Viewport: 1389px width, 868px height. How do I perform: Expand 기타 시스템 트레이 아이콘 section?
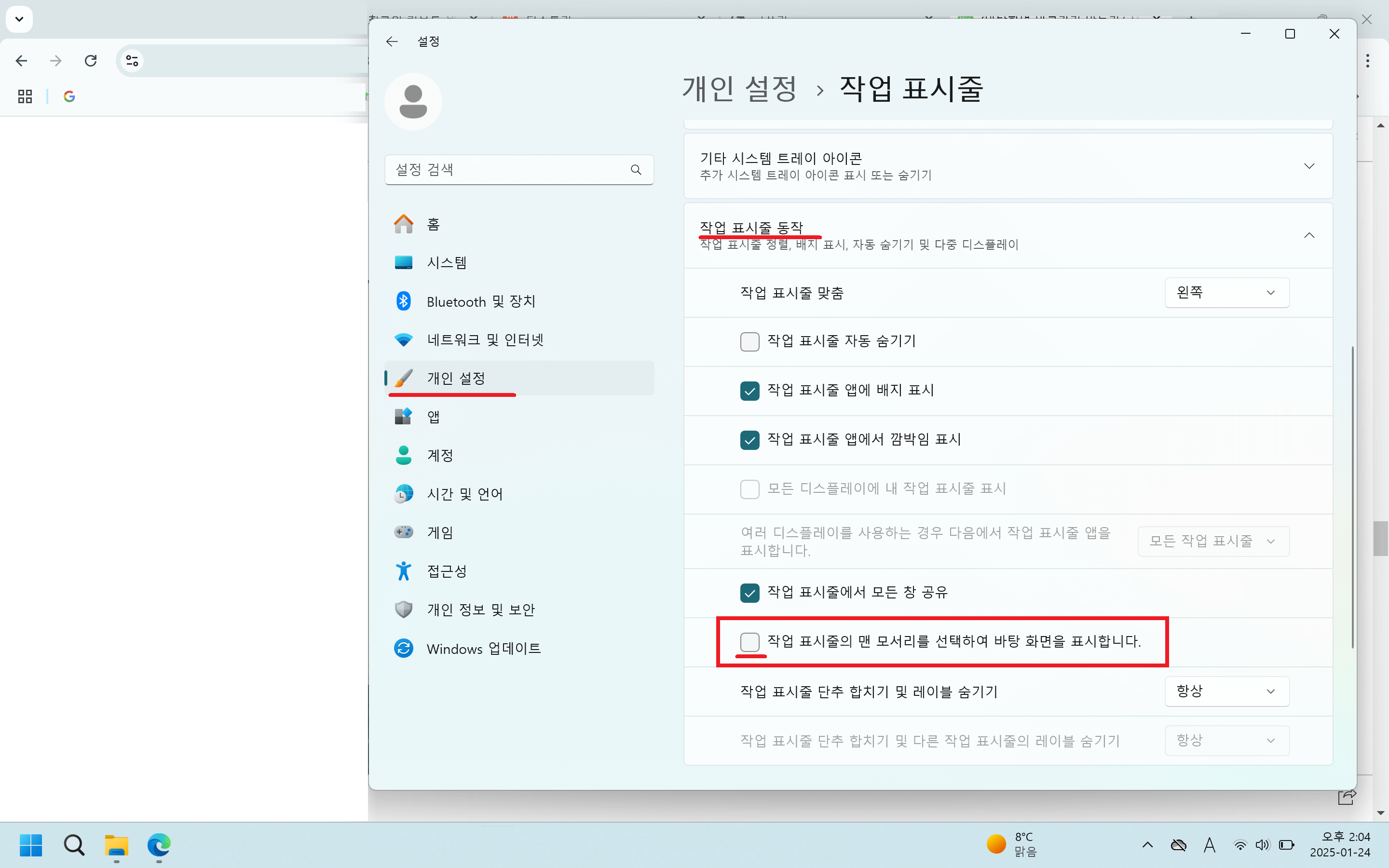point(1309,166)
